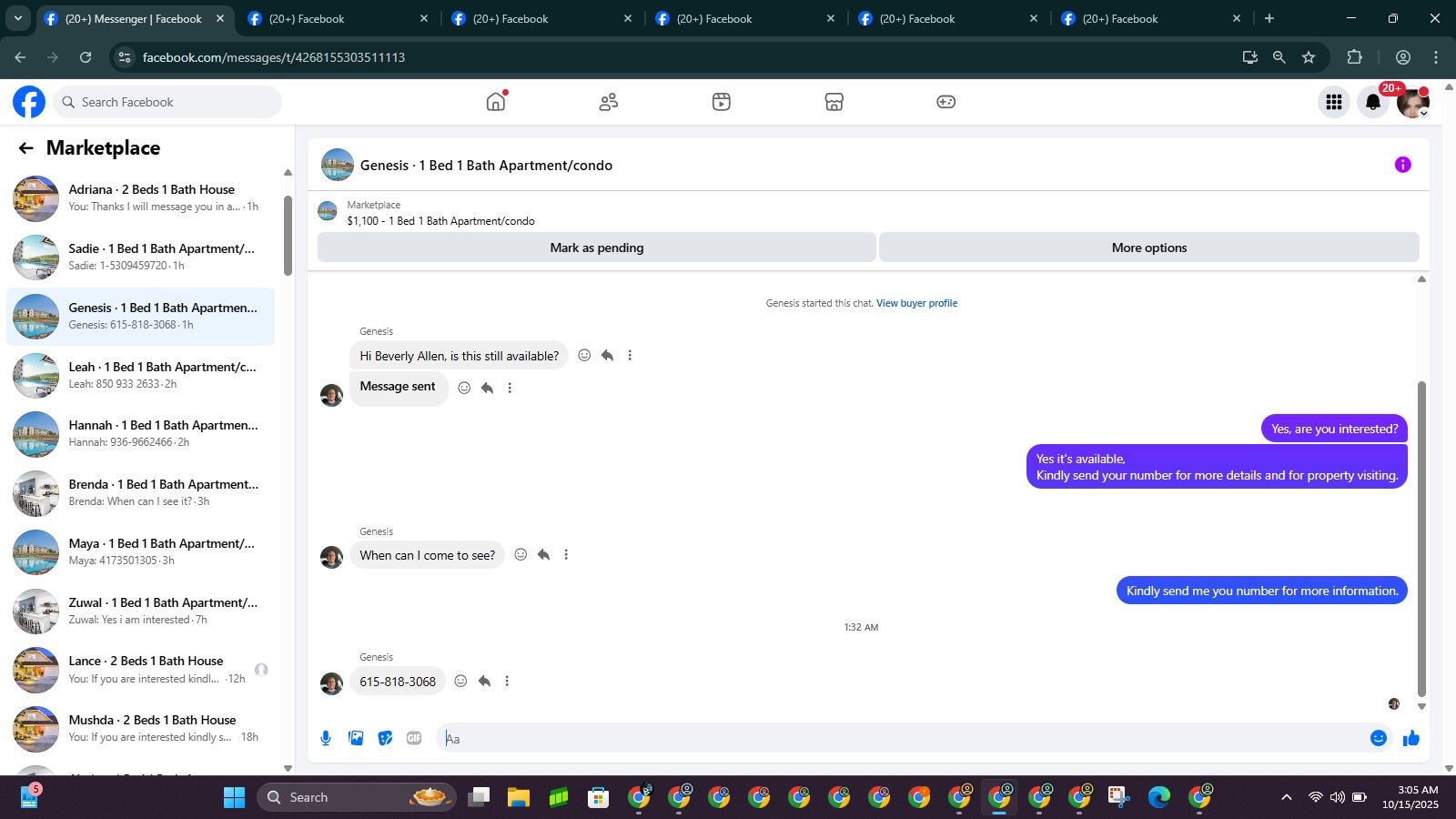This screenshot has width=1456, height=819.
Task: Open File Explorer from taskbar
Action: click(x=519, y=797)
